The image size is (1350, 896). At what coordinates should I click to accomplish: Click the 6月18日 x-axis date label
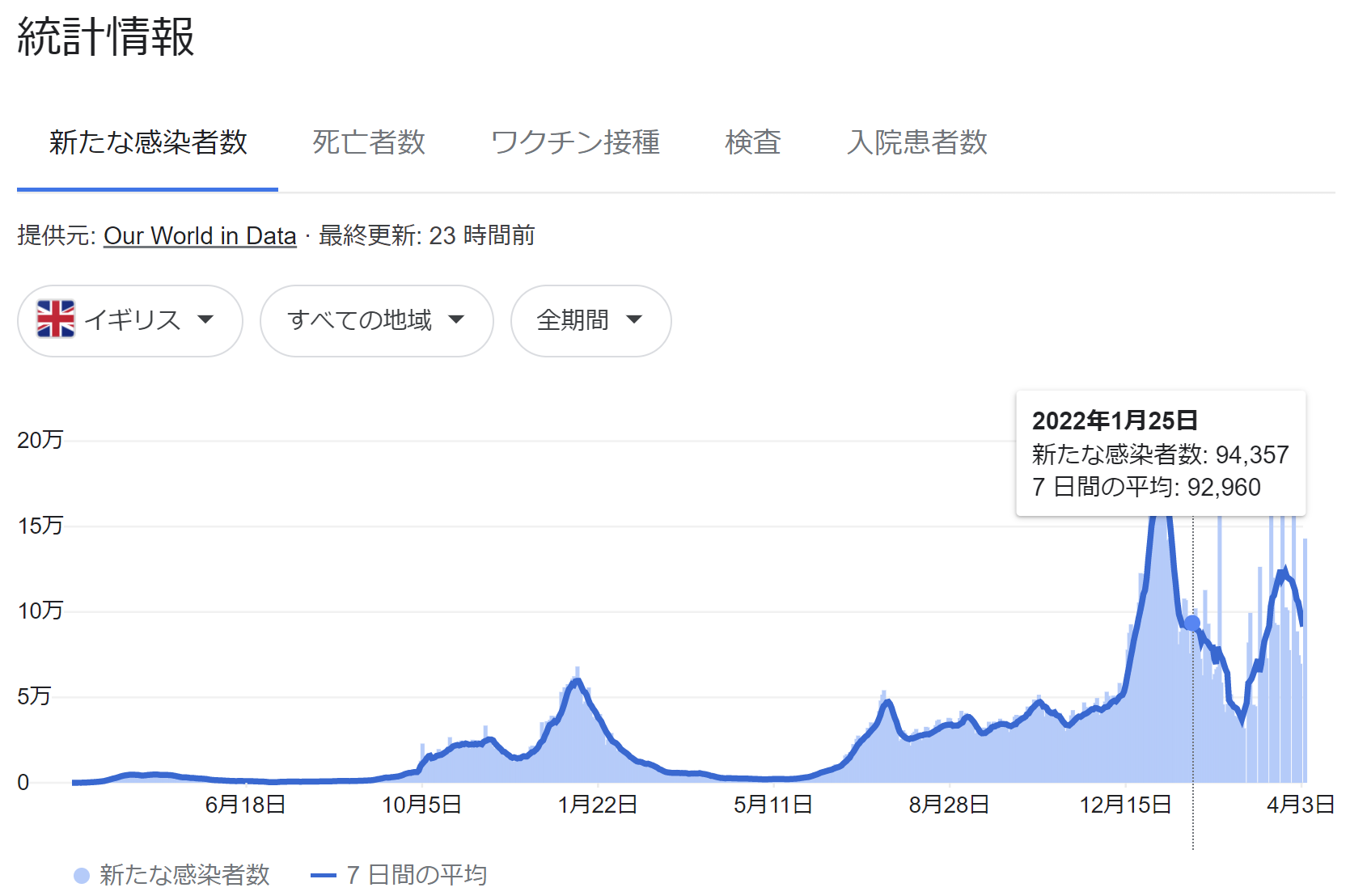245,805
